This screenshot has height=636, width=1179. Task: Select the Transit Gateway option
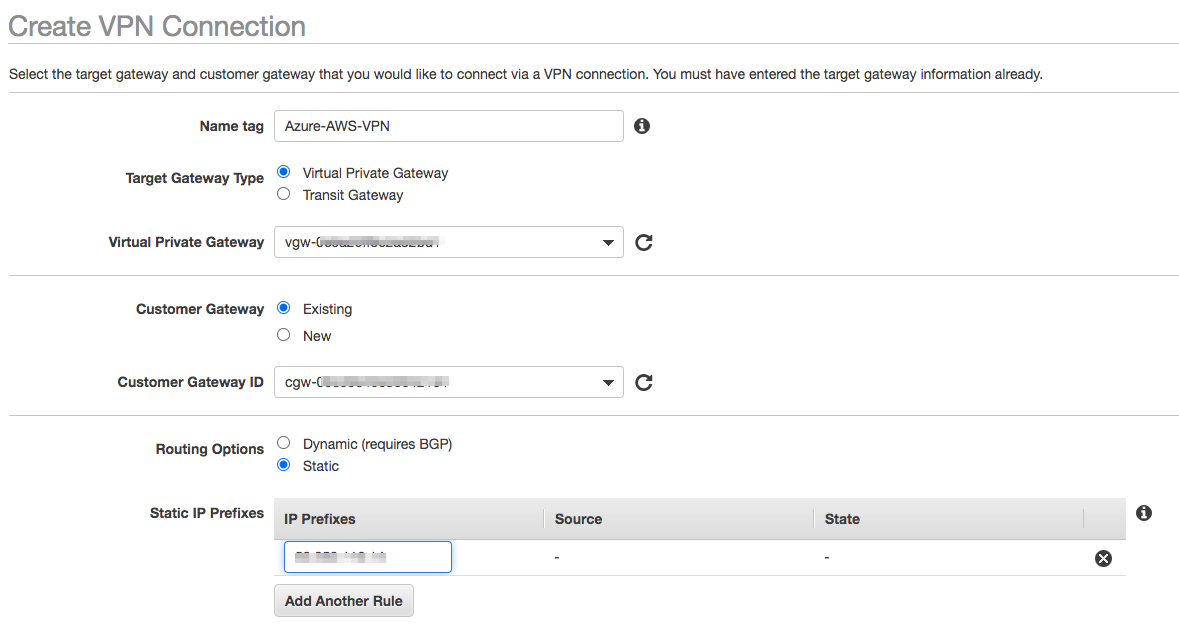click(x=283, y=194)
